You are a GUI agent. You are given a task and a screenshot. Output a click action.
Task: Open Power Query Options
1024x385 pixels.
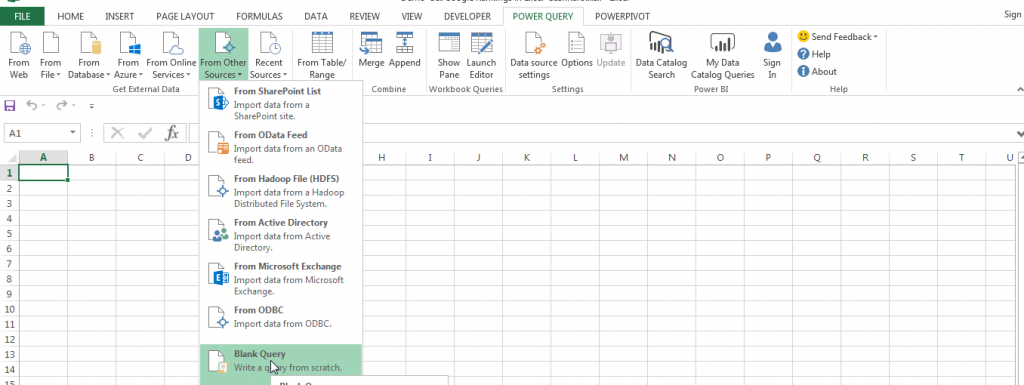(577, 50)
